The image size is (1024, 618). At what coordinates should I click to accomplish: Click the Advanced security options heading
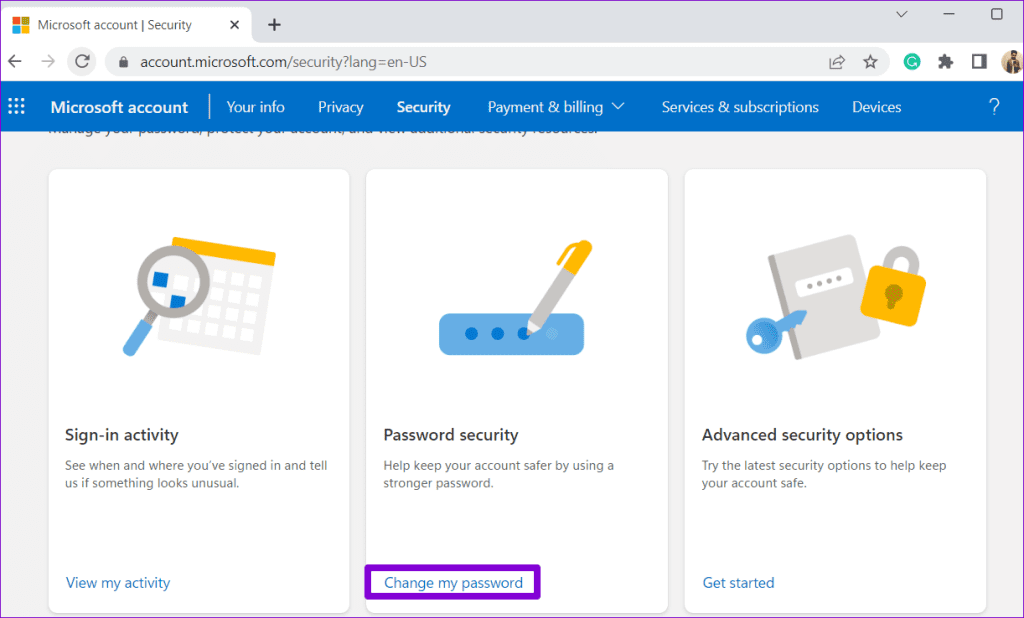click(x=802, y=435)
